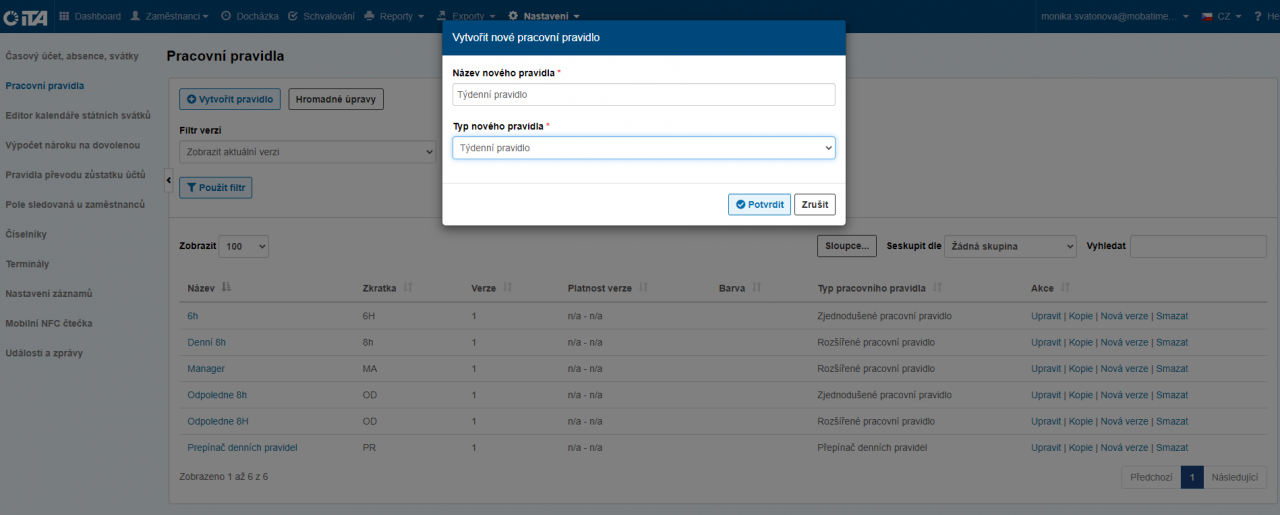Open the Zobrazit 100 rows dropdown

244,246
